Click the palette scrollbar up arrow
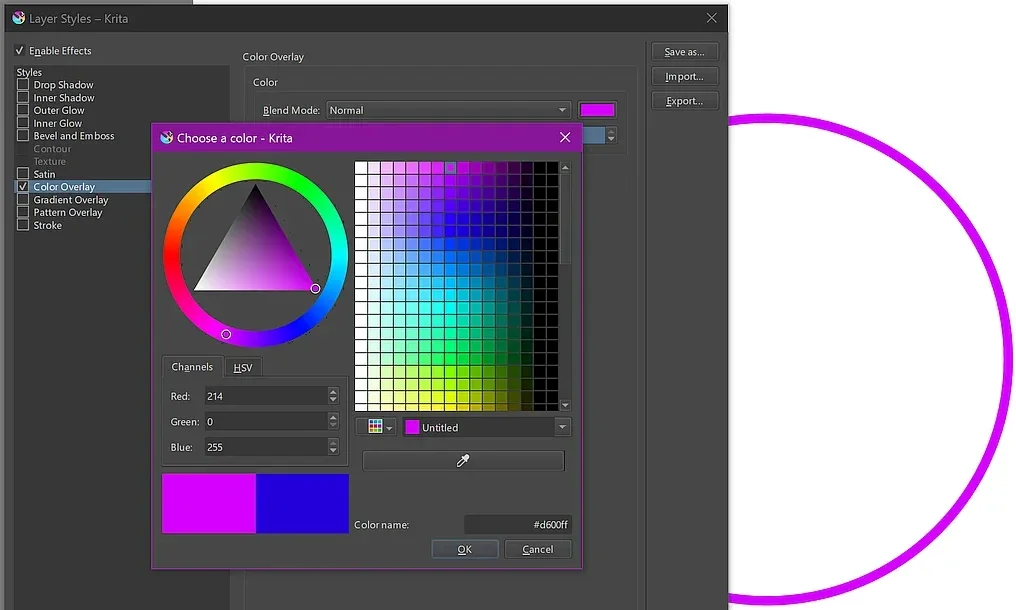Screen dimensions: 1016x610 click(x=565, y=167)
